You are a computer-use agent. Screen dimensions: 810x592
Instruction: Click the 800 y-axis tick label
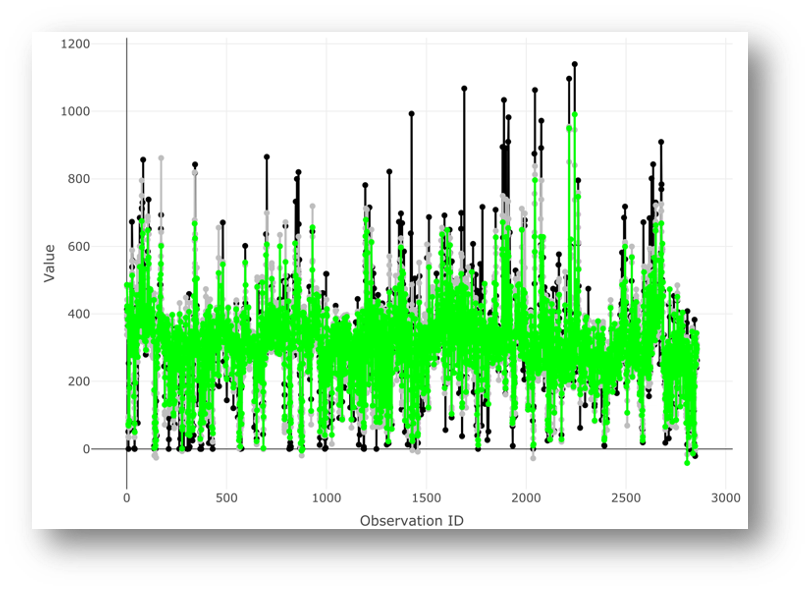tap(79, 179)
